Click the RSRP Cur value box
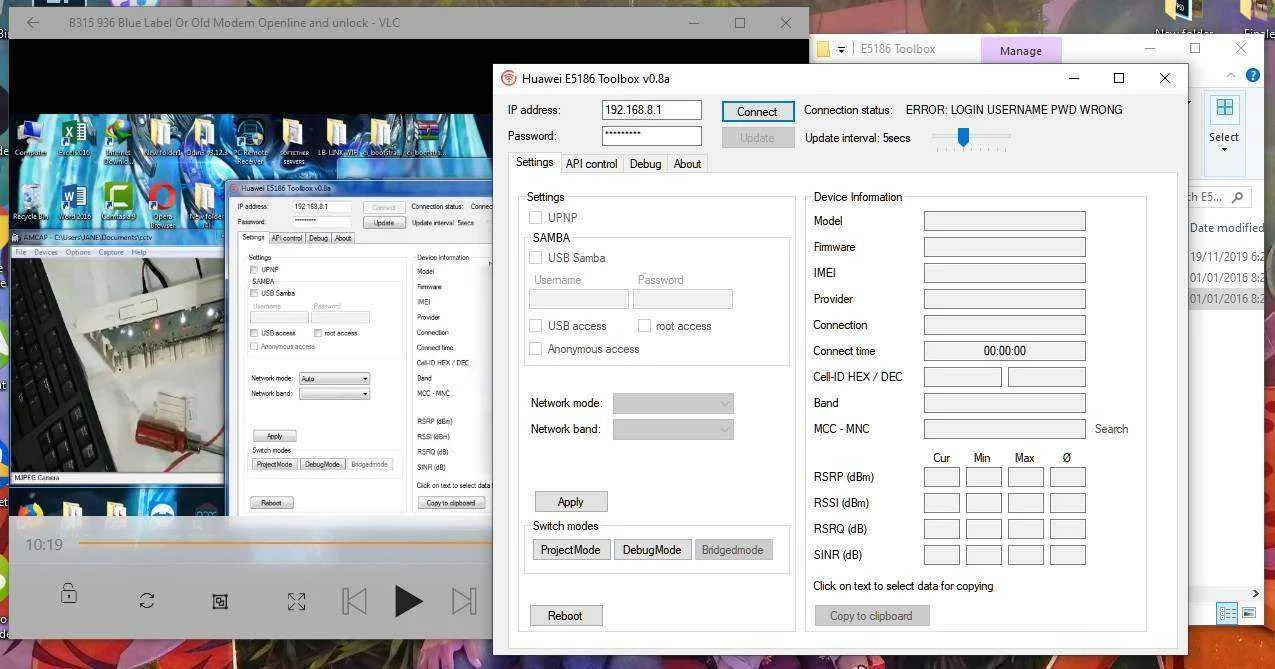 coord(941,477)
